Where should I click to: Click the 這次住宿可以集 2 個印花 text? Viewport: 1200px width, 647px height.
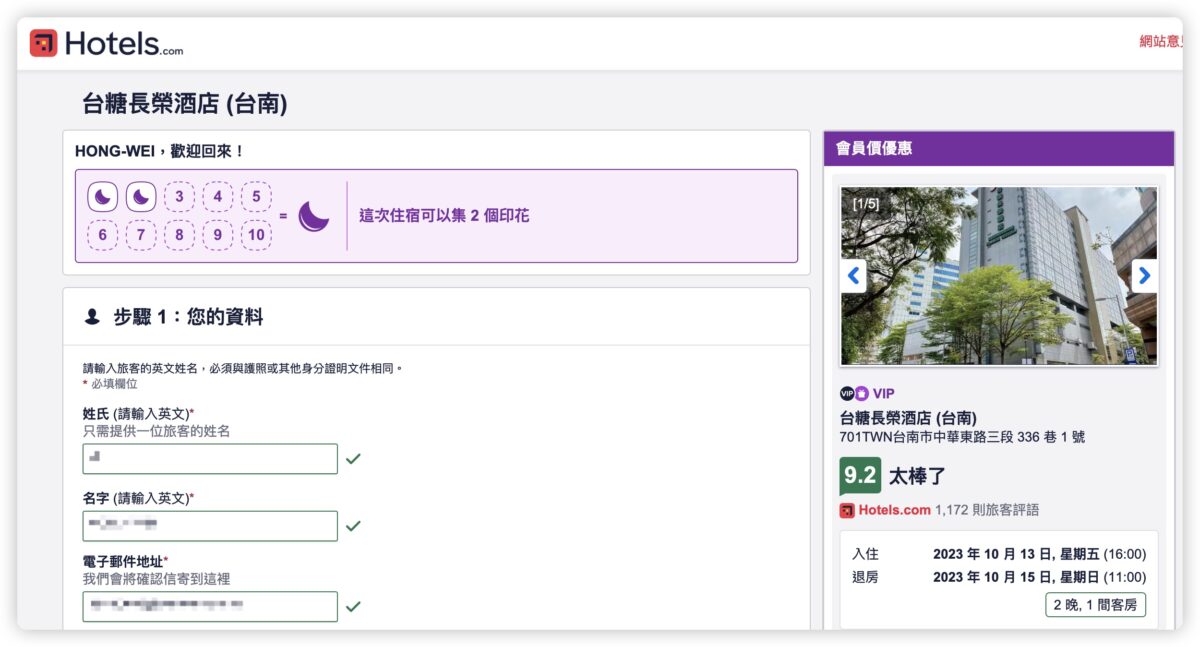click(444, 216)
